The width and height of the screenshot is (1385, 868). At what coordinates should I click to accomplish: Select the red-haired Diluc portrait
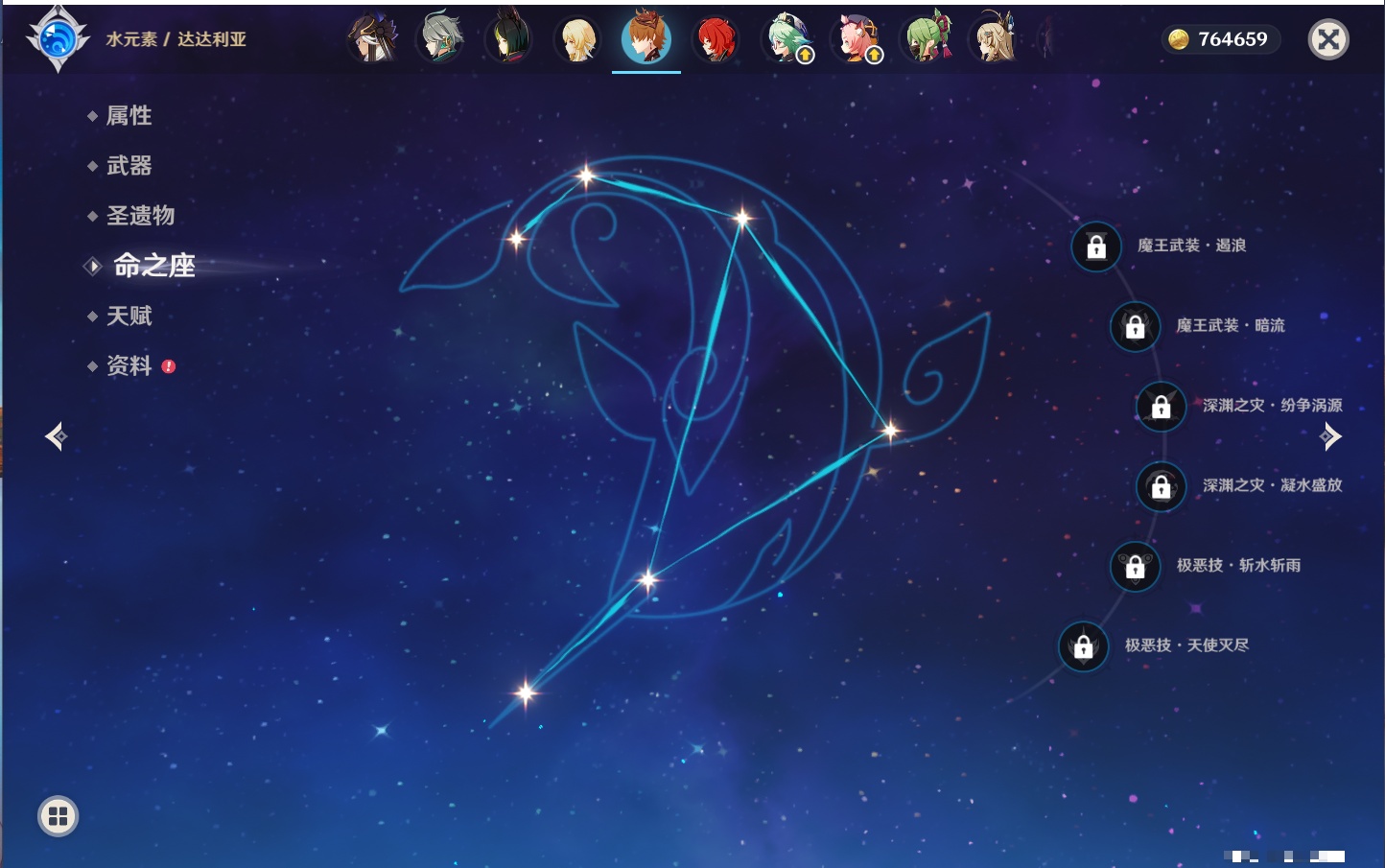click(716, 38)
